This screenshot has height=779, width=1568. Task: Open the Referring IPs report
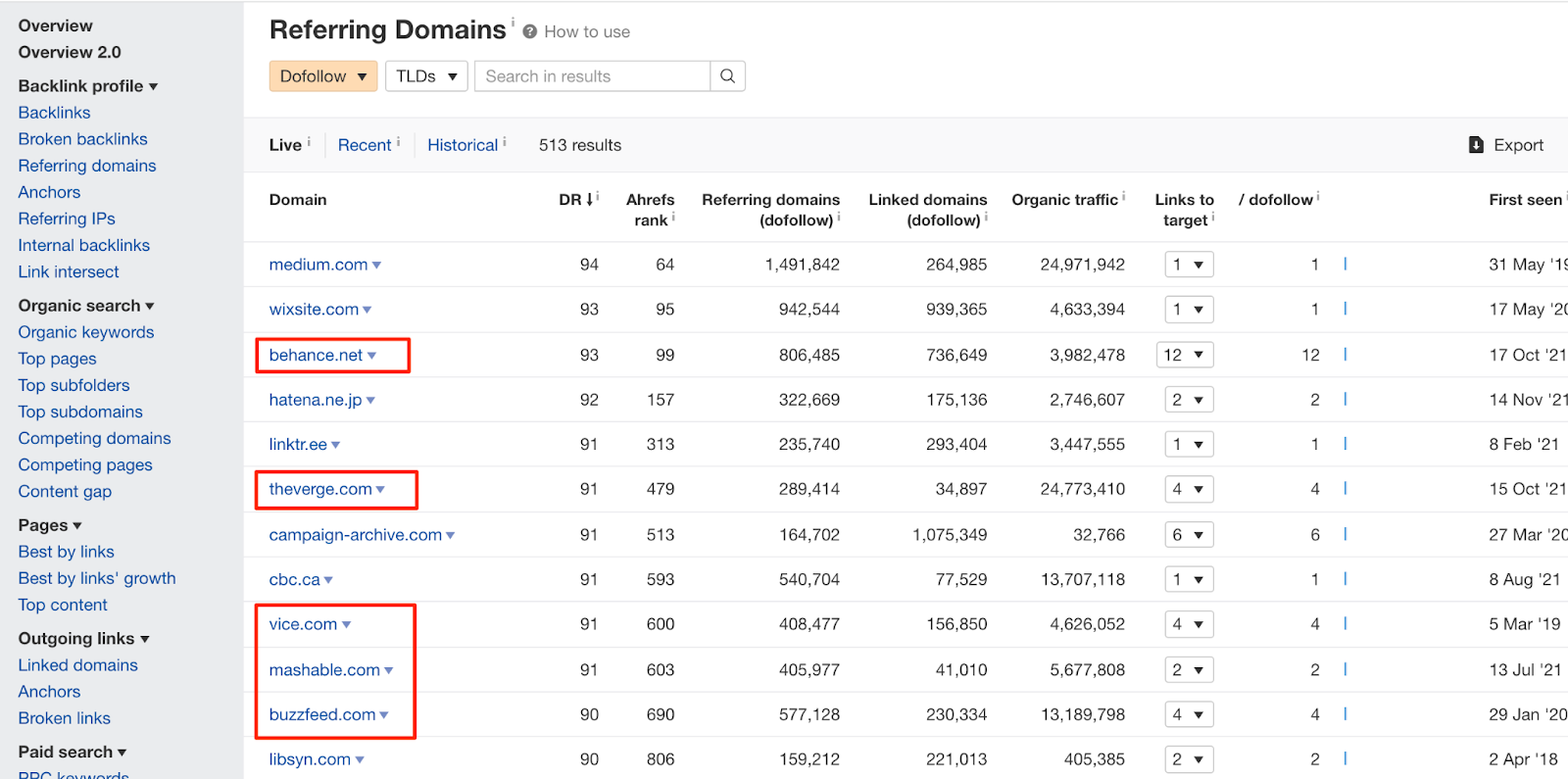[67, 219]
